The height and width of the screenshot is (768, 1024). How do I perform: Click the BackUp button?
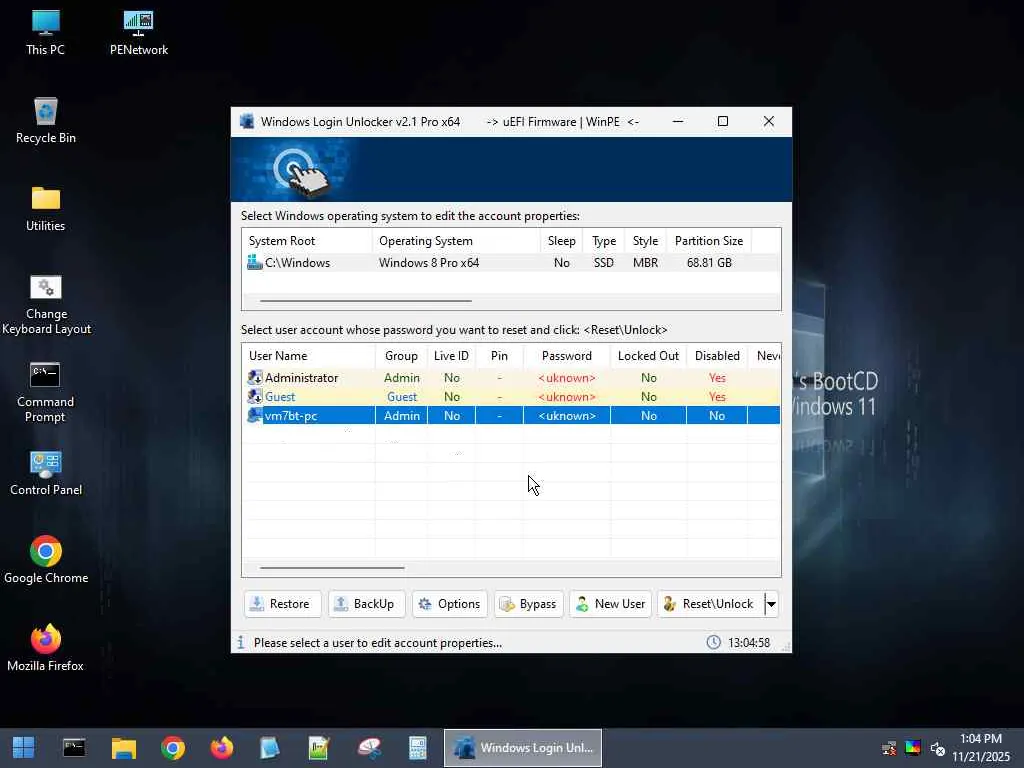(366, 604)
